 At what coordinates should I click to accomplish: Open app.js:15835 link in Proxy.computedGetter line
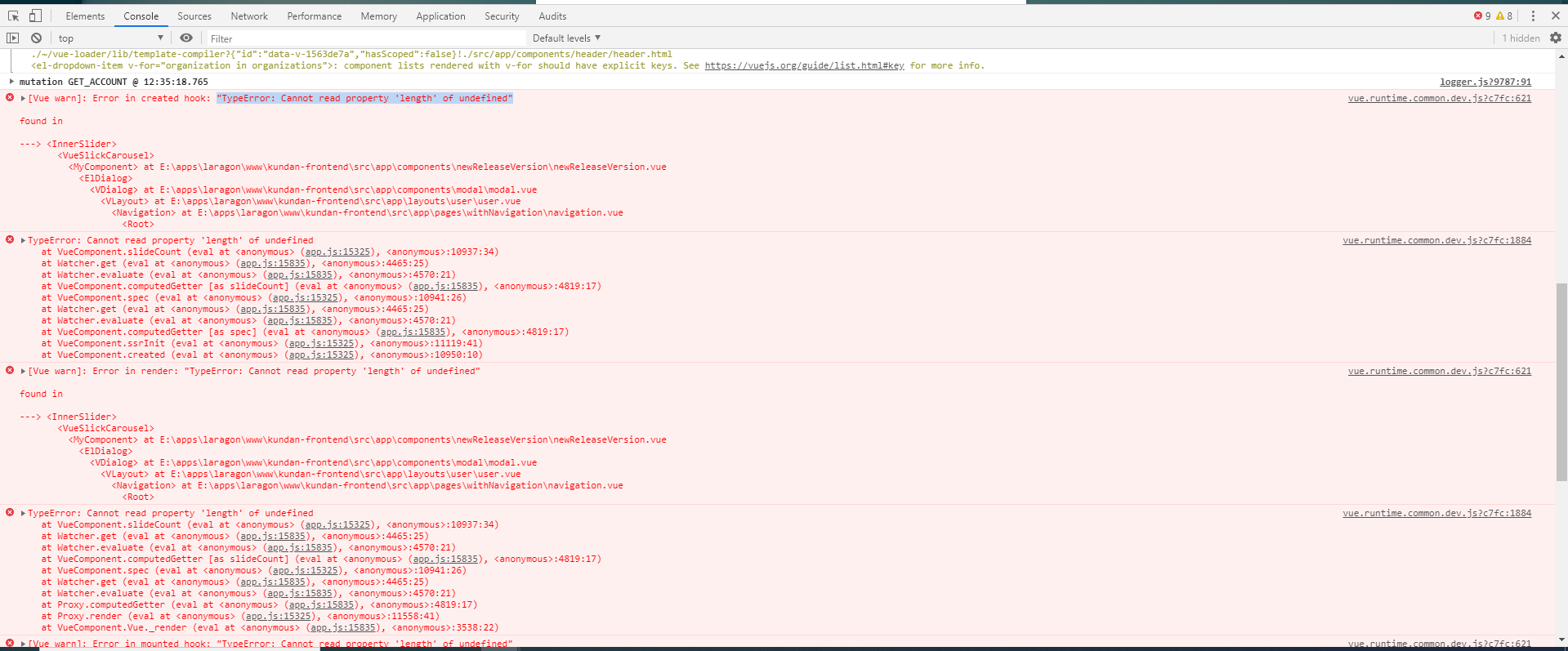click(x=322, y=604)
